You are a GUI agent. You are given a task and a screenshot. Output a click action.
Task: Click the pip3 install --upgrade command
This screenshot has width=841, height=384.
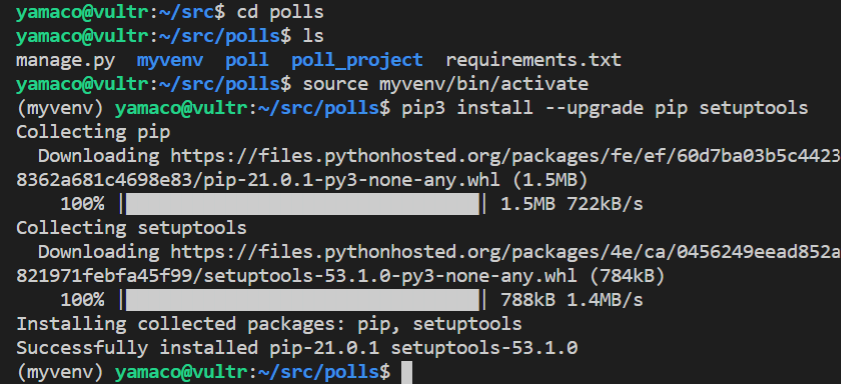pos(604,108)
